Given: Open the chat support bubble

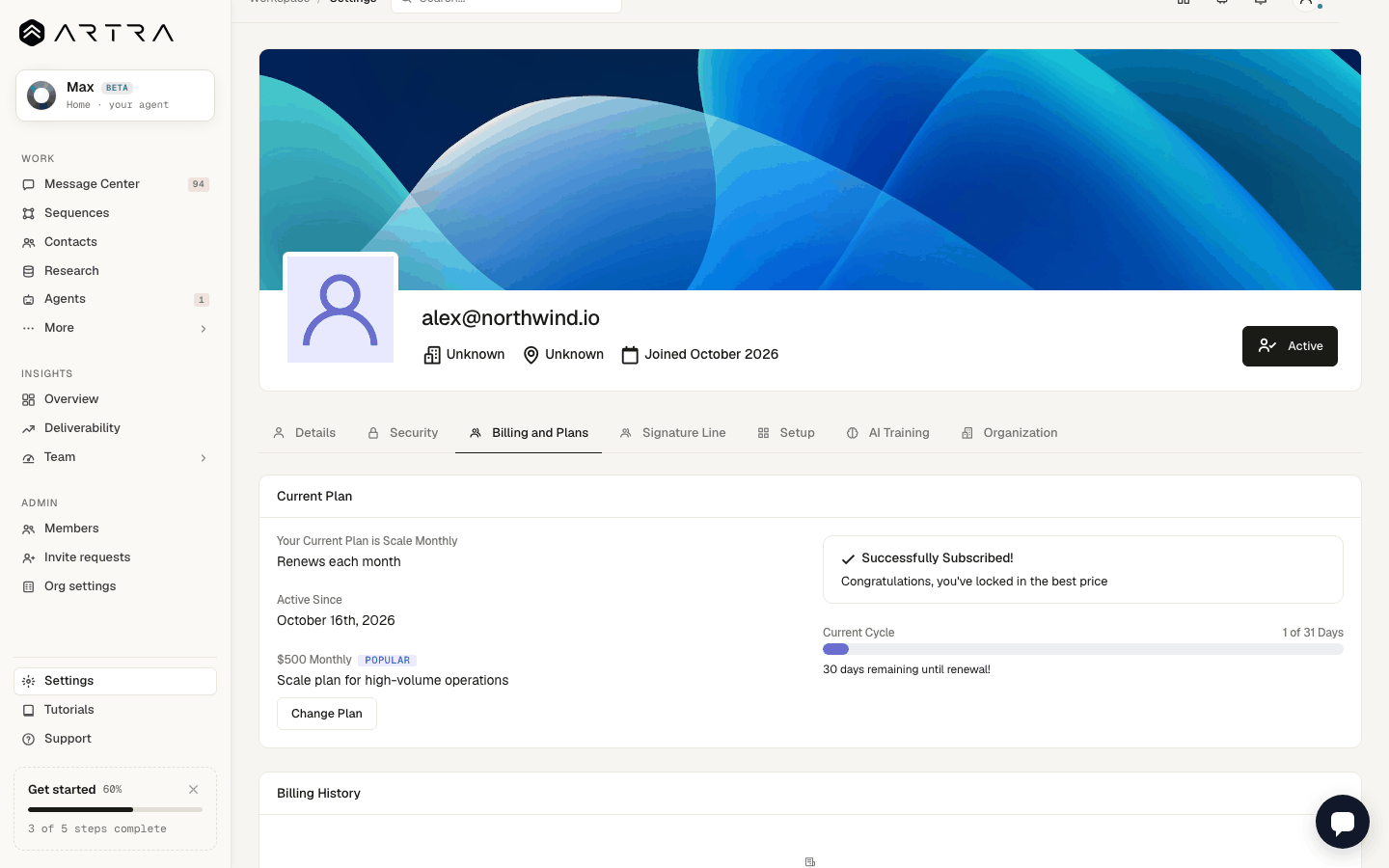Looking at the screenshot, I should (1342, 822).
